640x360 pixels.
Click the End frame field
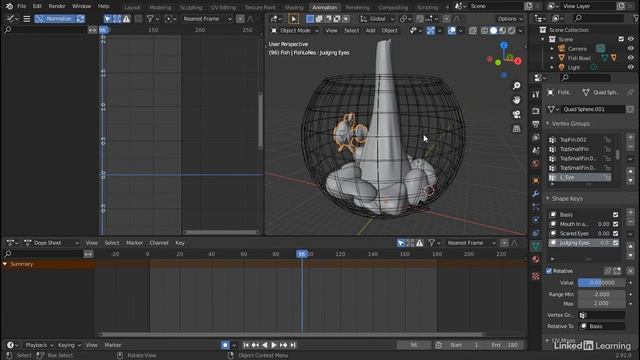tap(505, 345)
